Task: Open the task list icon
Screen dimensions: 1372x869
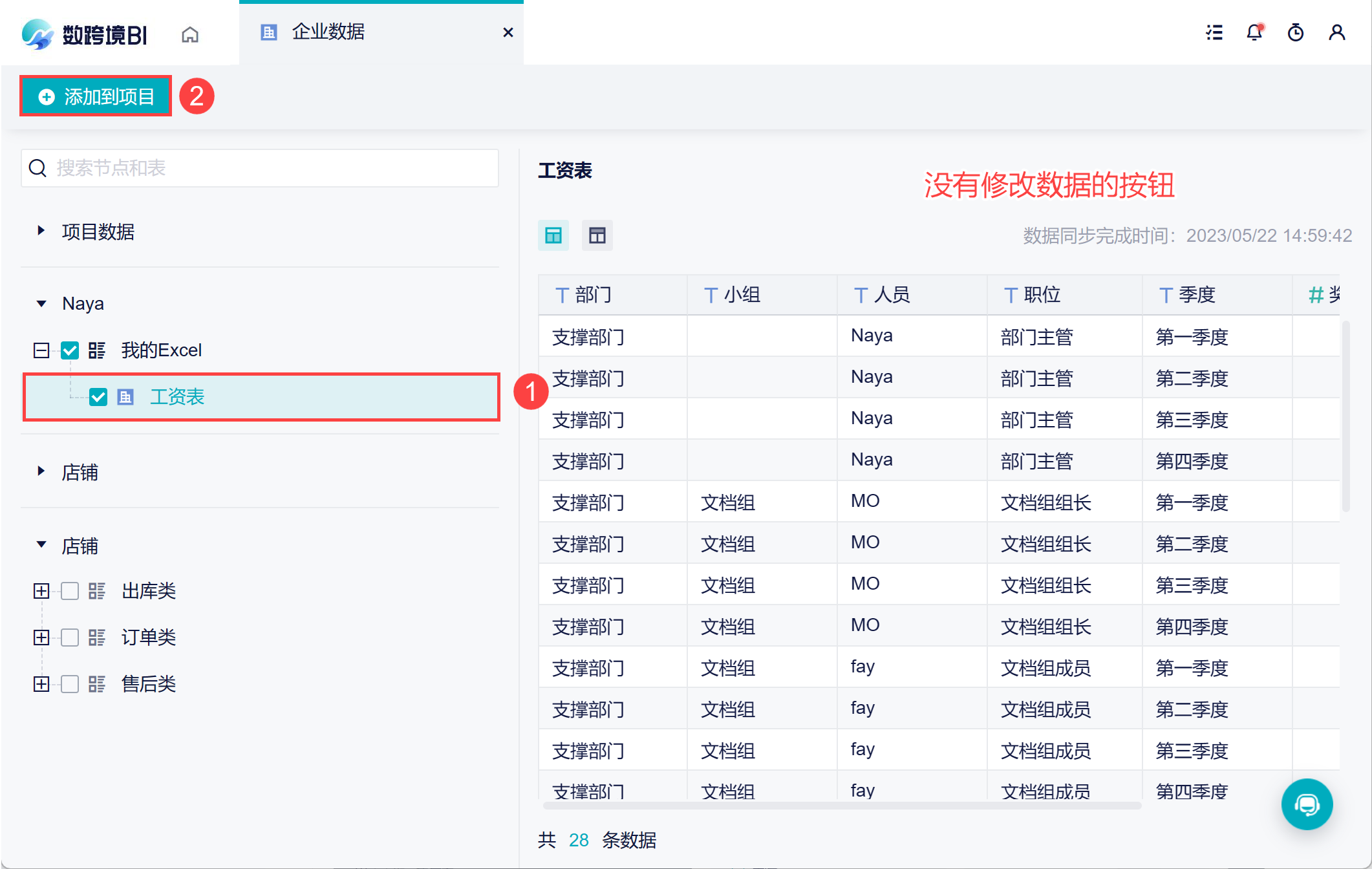Action: point(1214,32)
